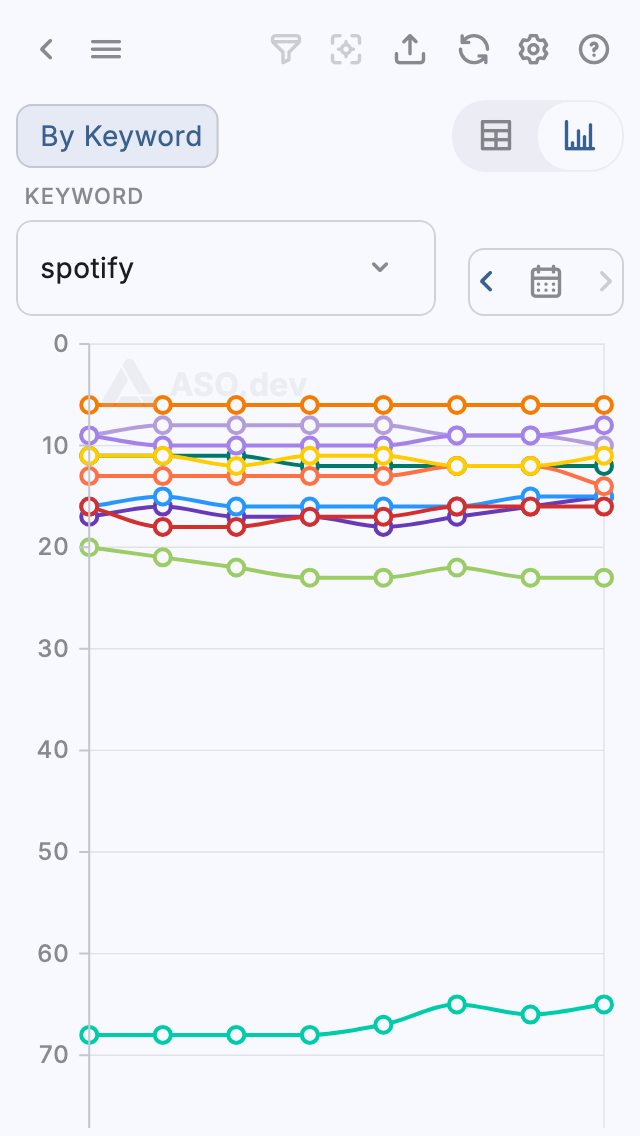640x1136 pixels.
Task: Refresh the keyword data
Action: 472,49
